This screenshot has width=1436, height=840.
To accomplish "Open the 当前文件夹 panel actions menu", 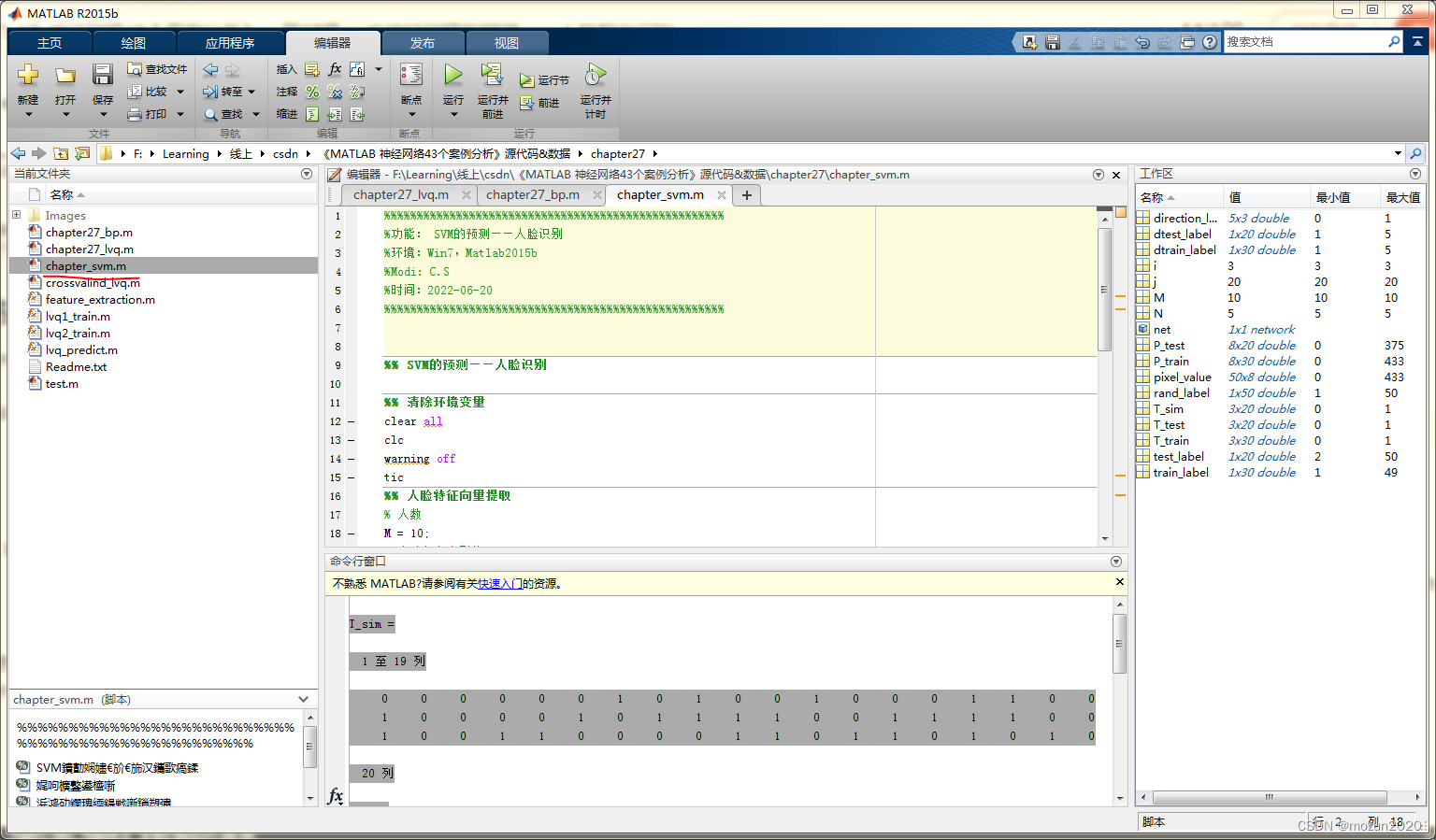I will (x=307, y=174).
